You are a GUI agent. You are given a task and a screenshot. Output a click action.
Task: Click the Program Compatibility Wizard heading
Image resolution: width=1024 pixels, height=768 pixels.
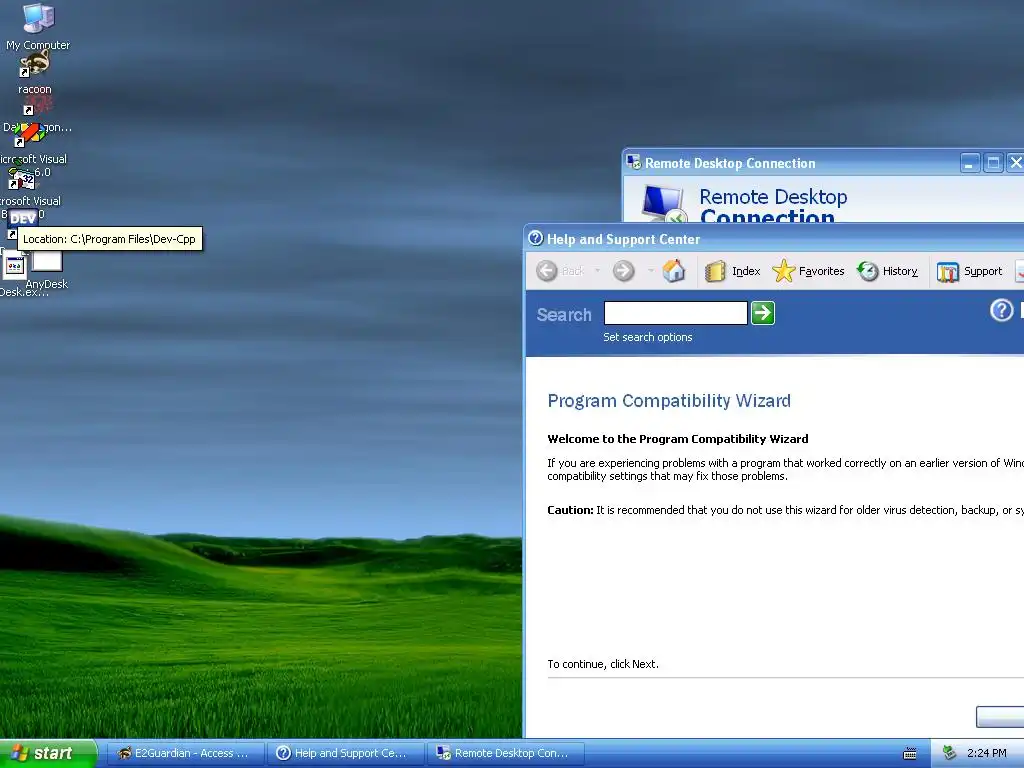pyautogui.click(x=669, y=400)
